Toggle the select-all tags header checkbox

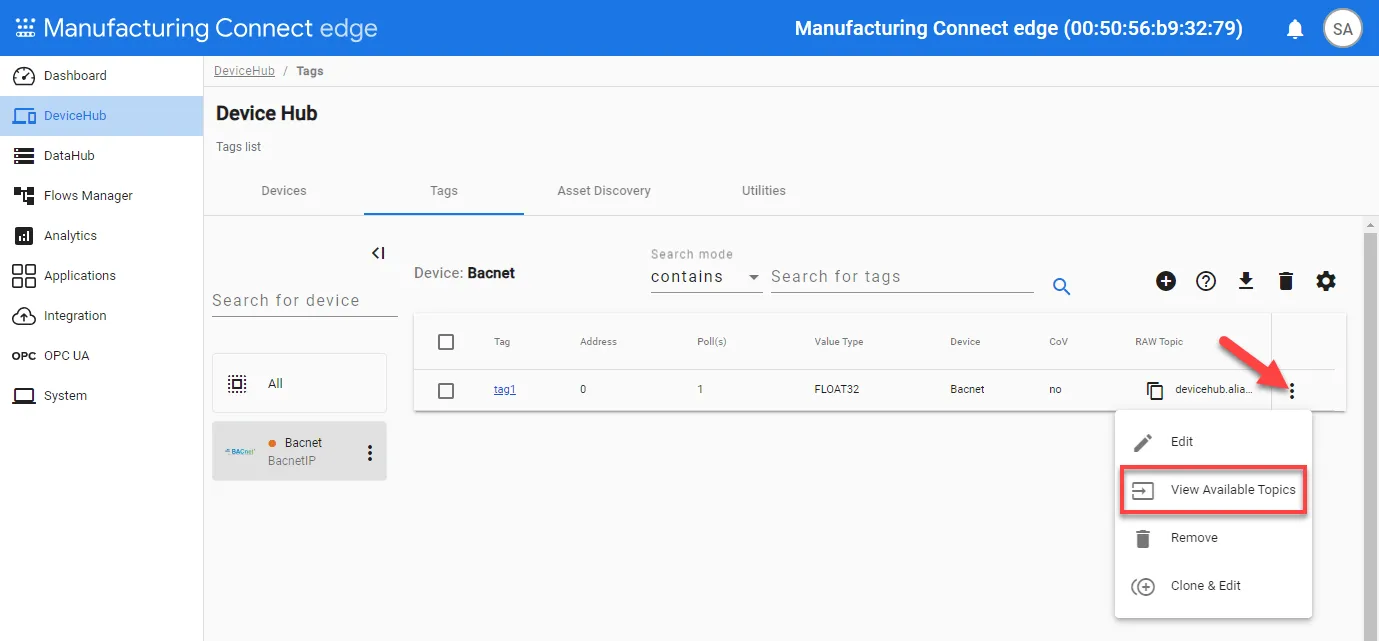coord(446,342)
